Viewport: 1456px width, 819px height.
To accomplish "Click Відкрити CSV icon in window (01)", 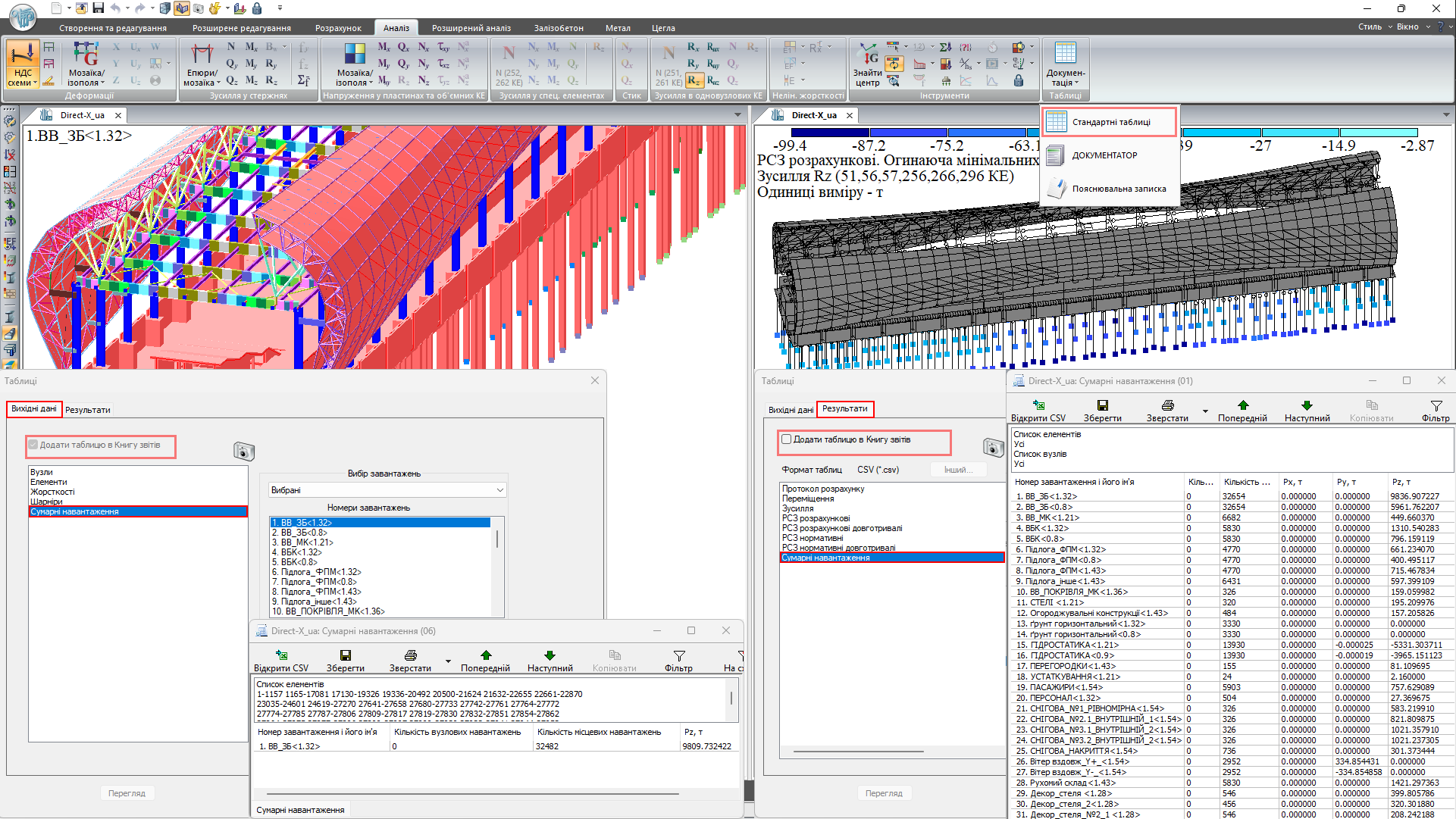I will (1038, 406).
